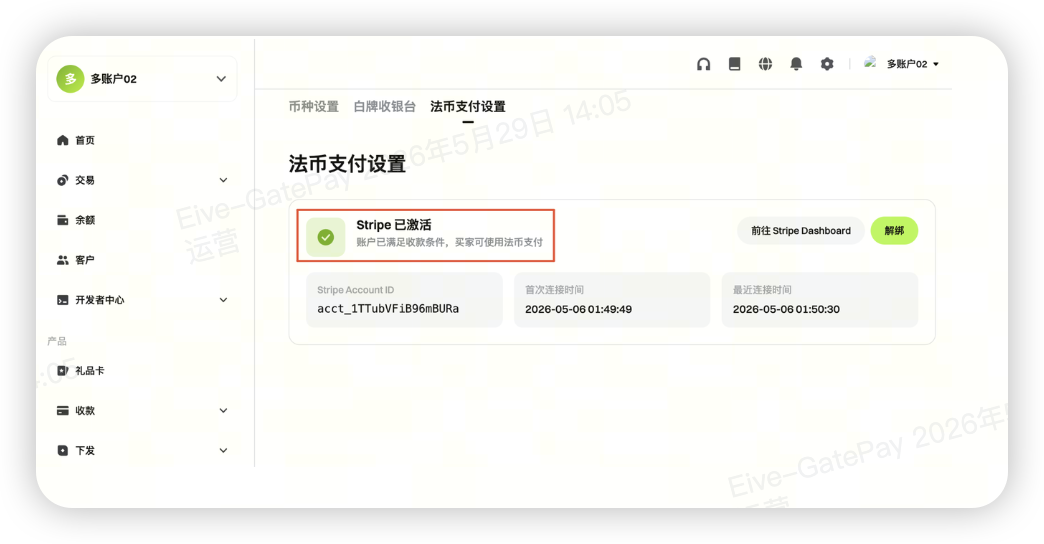The height and width of the screenshot is (544, 1044).
Task: Open notifications bell icon
Action: tap(796, 64)
